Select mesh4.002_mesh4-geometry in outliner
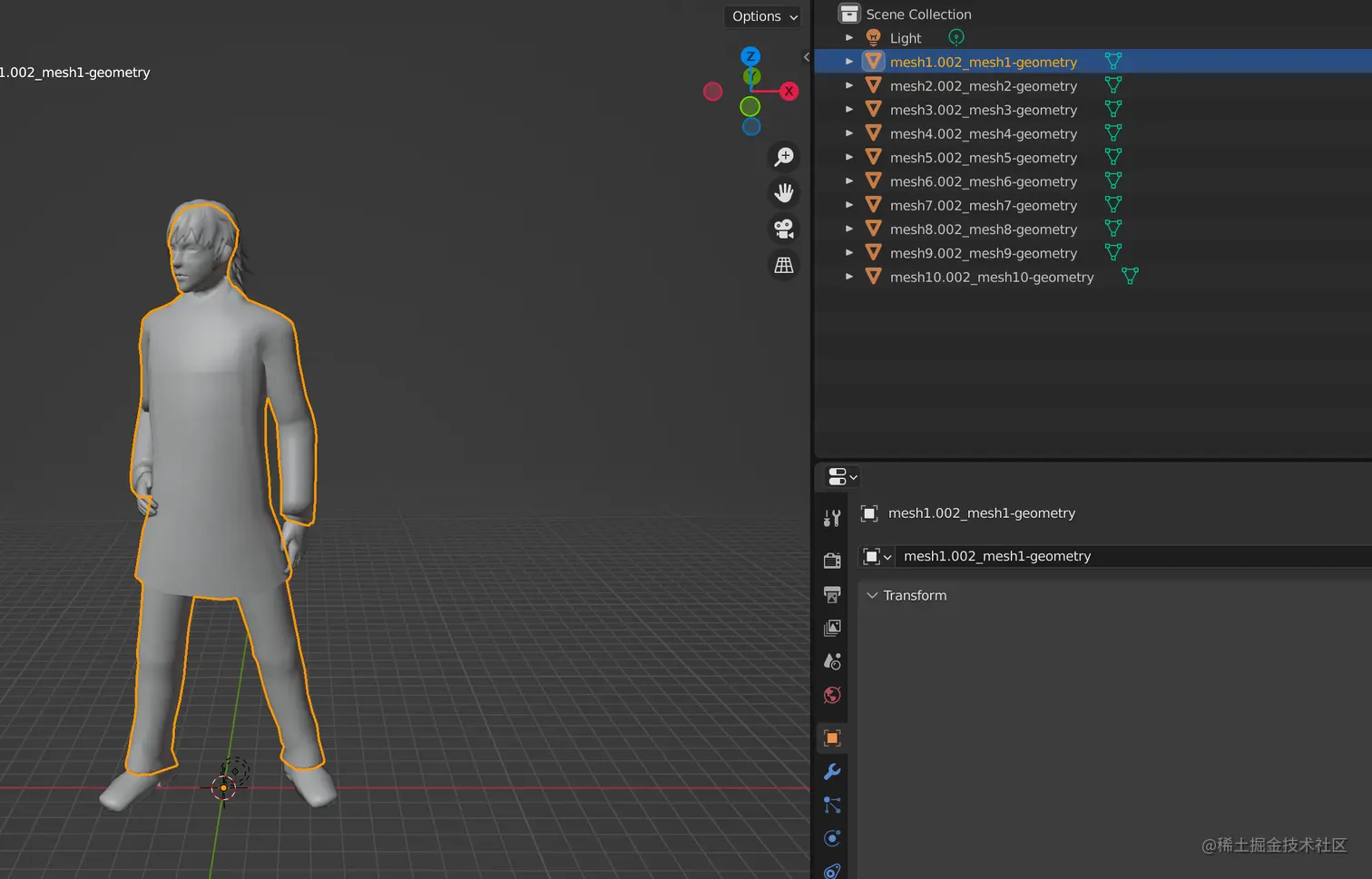The height and width of the screenshot is (879, 1372). coord(984,133)
